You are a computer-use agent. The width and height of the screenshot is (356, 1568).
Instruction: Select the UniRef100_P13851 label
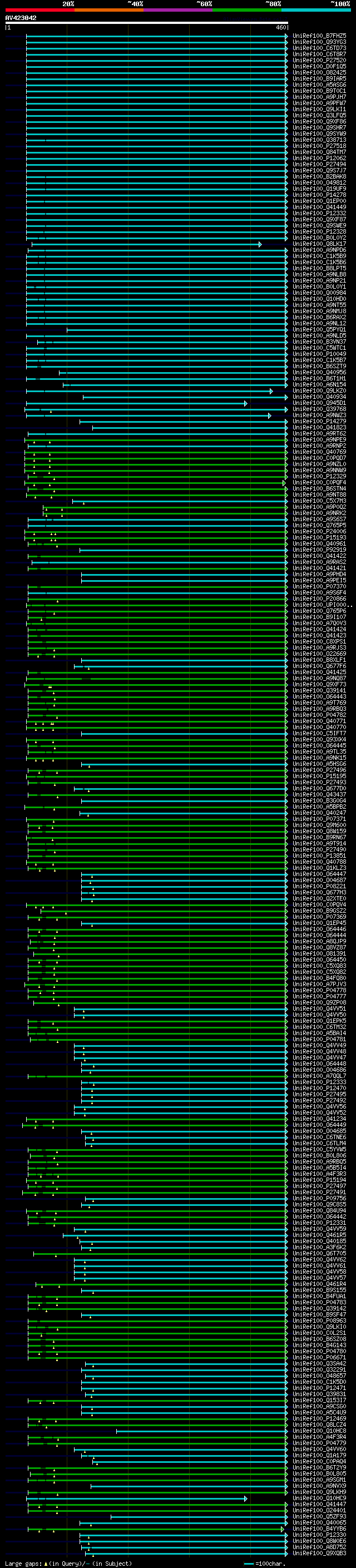tap(319, 855)
